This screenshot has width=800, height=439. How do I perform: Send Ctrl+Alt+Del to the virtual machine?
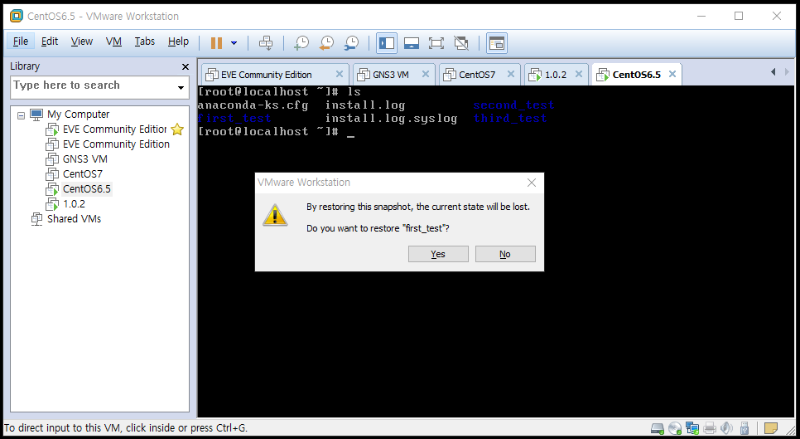click(x=266, y=43)
